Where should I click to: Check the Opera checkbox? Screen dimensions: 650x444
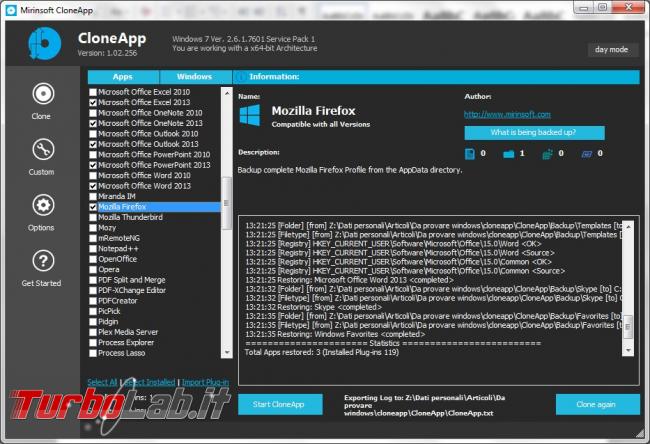(x=93, y=269)
